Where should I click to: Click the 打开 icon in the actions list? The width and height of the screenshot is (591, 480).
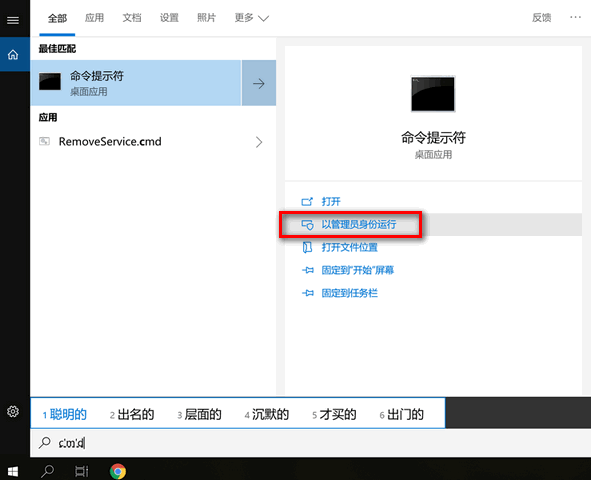pyautogui.click(x=307, y=202)
